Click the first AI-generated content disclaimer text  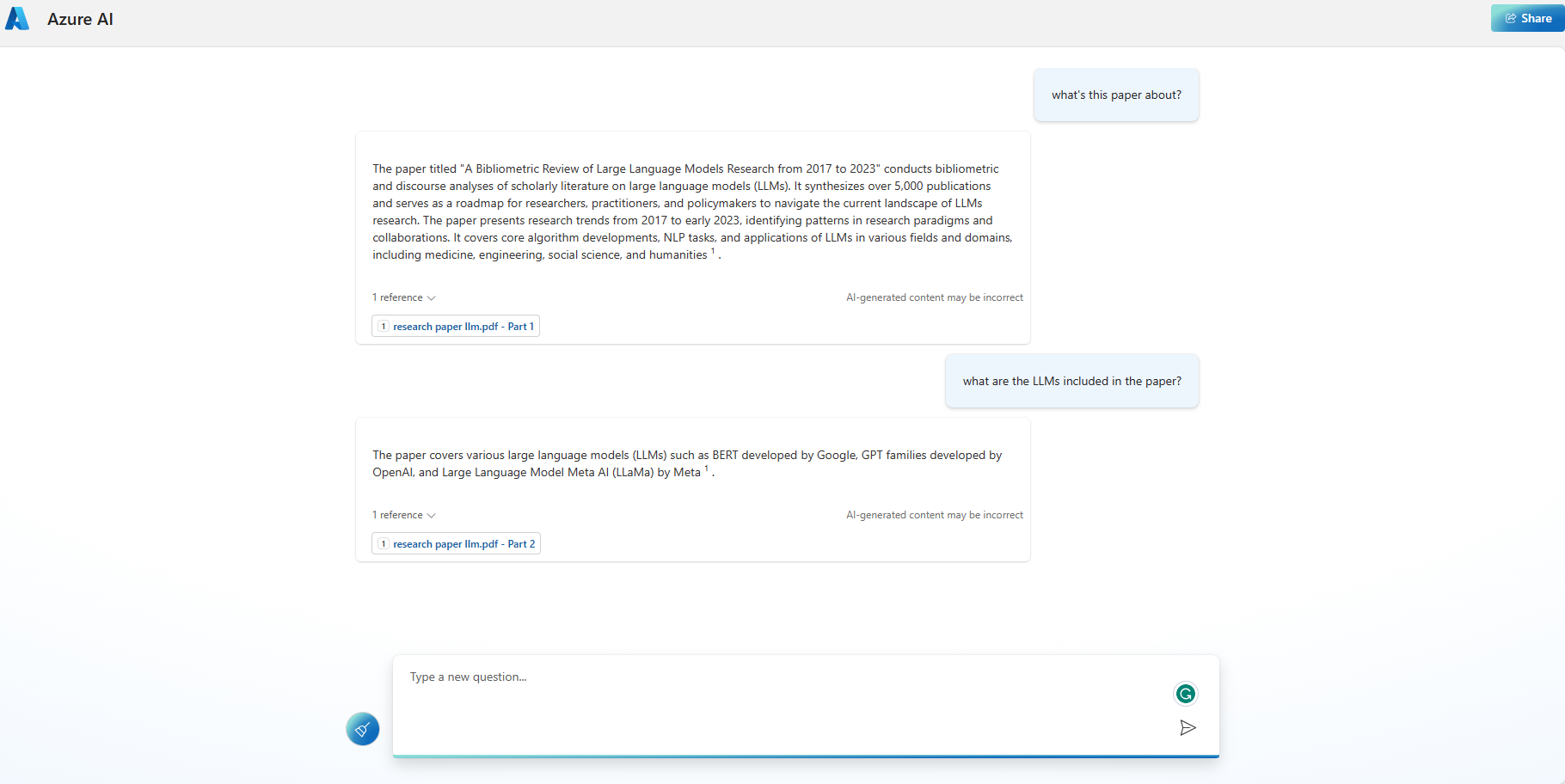click(x=934, y=297)
